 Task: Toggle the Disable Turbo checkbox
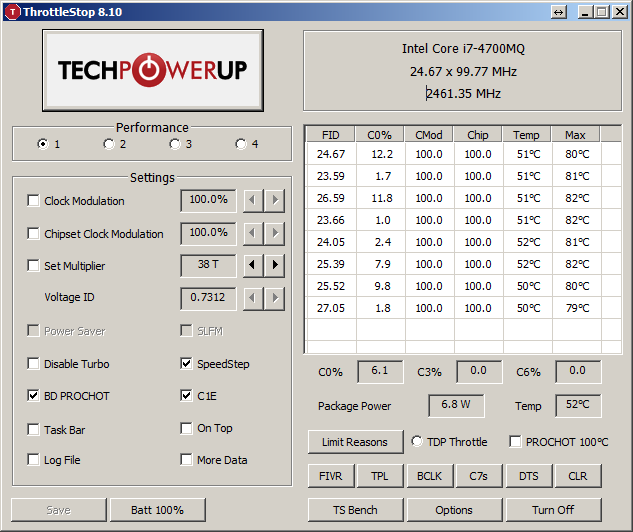[x=34, y=364]
